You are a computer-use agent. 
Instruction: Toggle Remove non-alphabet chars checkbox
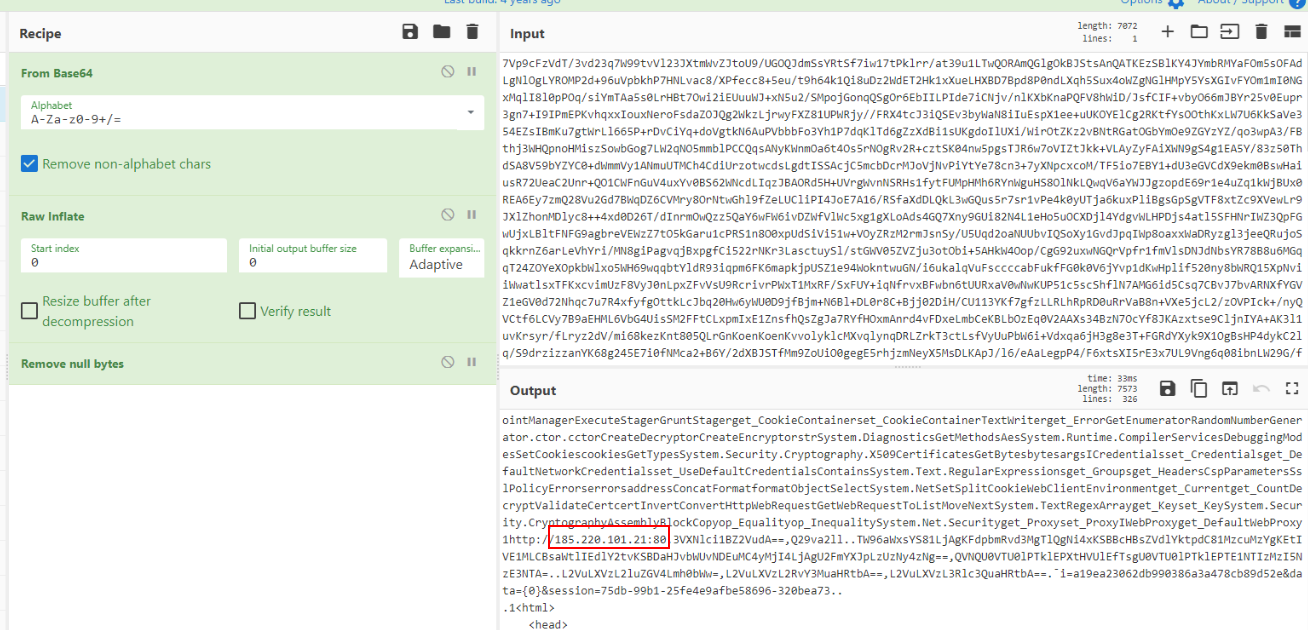30,163
